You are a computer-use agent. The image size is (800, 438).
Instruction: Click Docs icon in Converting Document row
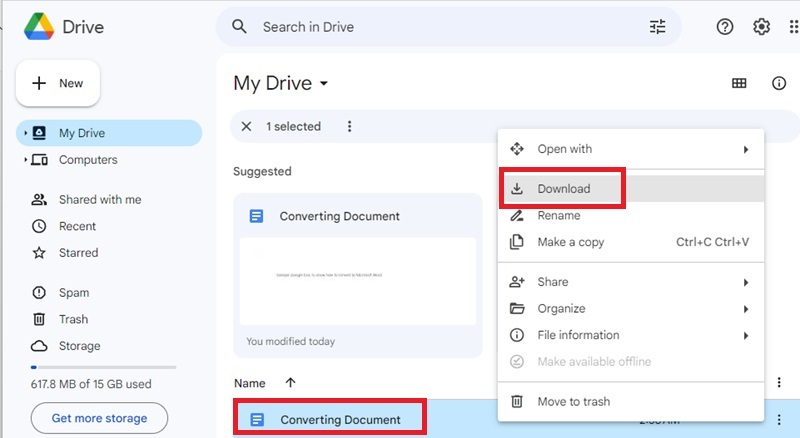coord(257,420)
